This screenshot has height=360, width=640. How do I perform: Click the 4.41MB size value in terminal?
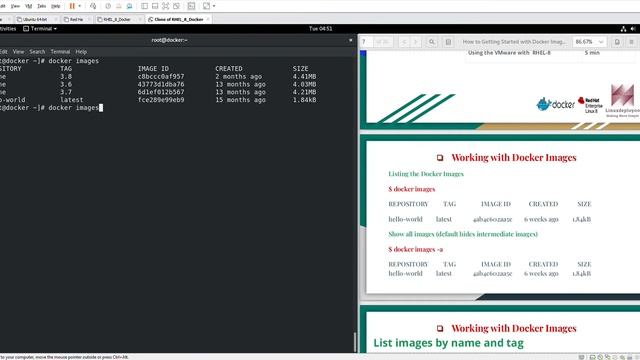[x=304, y=76]
